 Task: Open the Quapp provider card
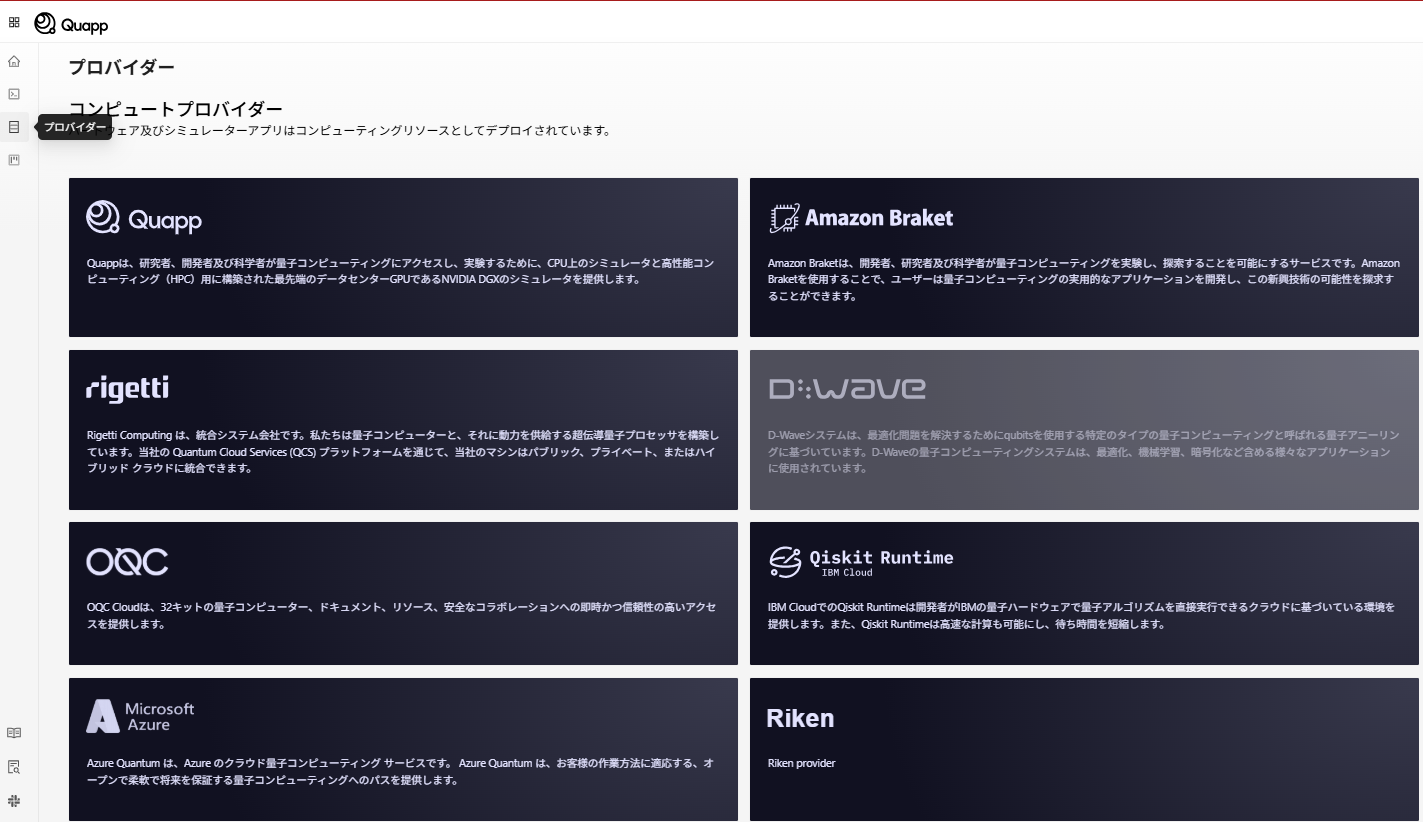(x=403, y=257)
